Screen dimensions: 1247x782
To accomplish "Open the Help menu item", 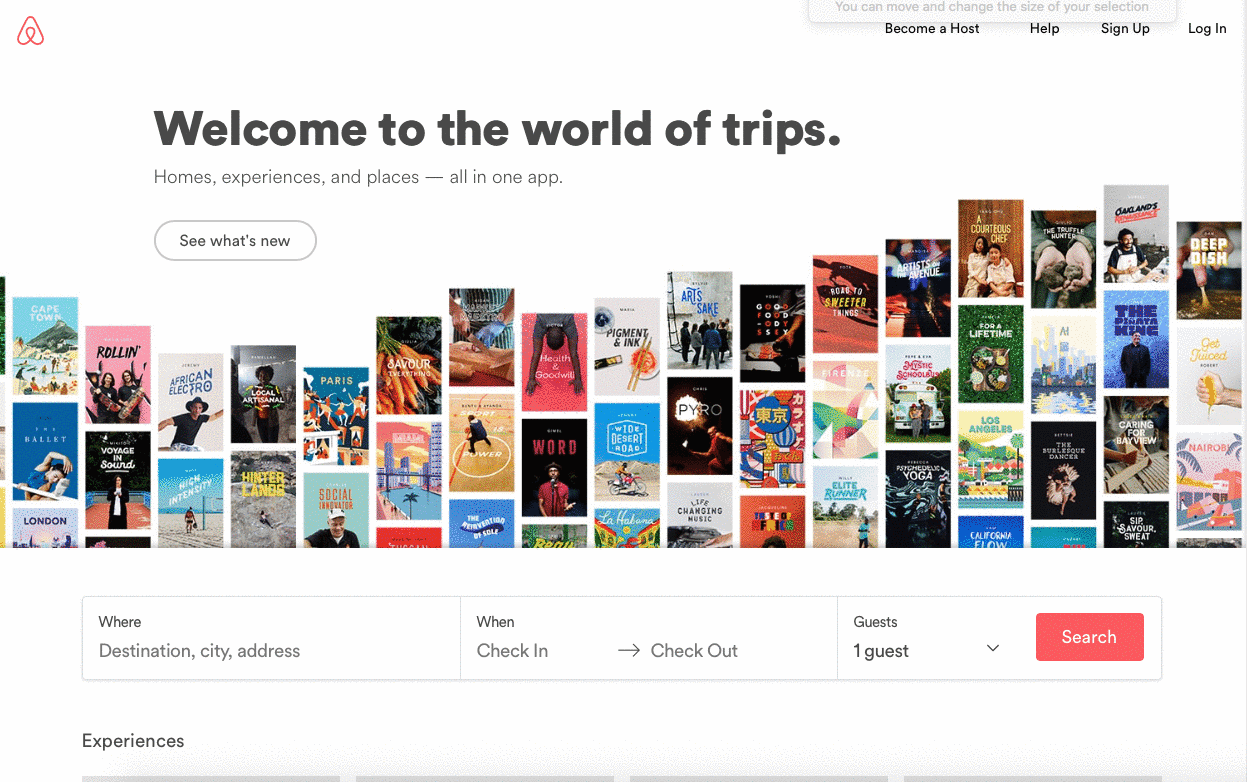I will [x=1044, y=29].
